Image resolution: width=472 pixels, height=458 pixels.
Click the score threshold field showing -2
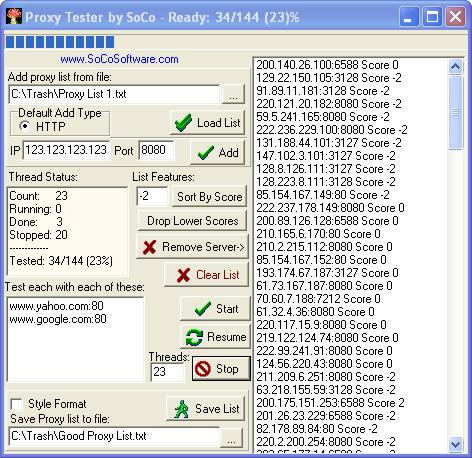[152, 196]
